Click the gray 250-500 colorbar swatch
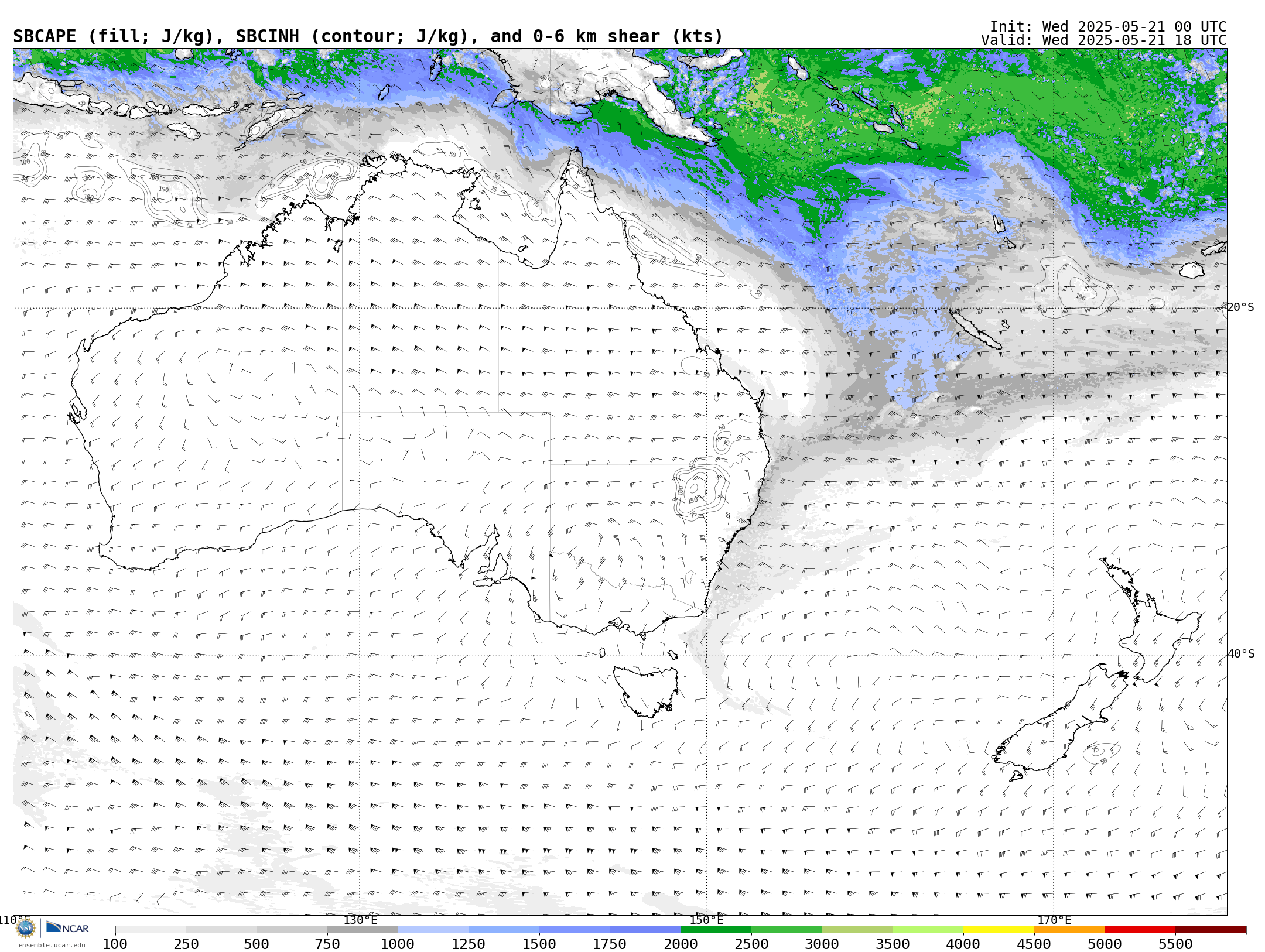This screenshot has width=1265, height=952. point(221,930)
